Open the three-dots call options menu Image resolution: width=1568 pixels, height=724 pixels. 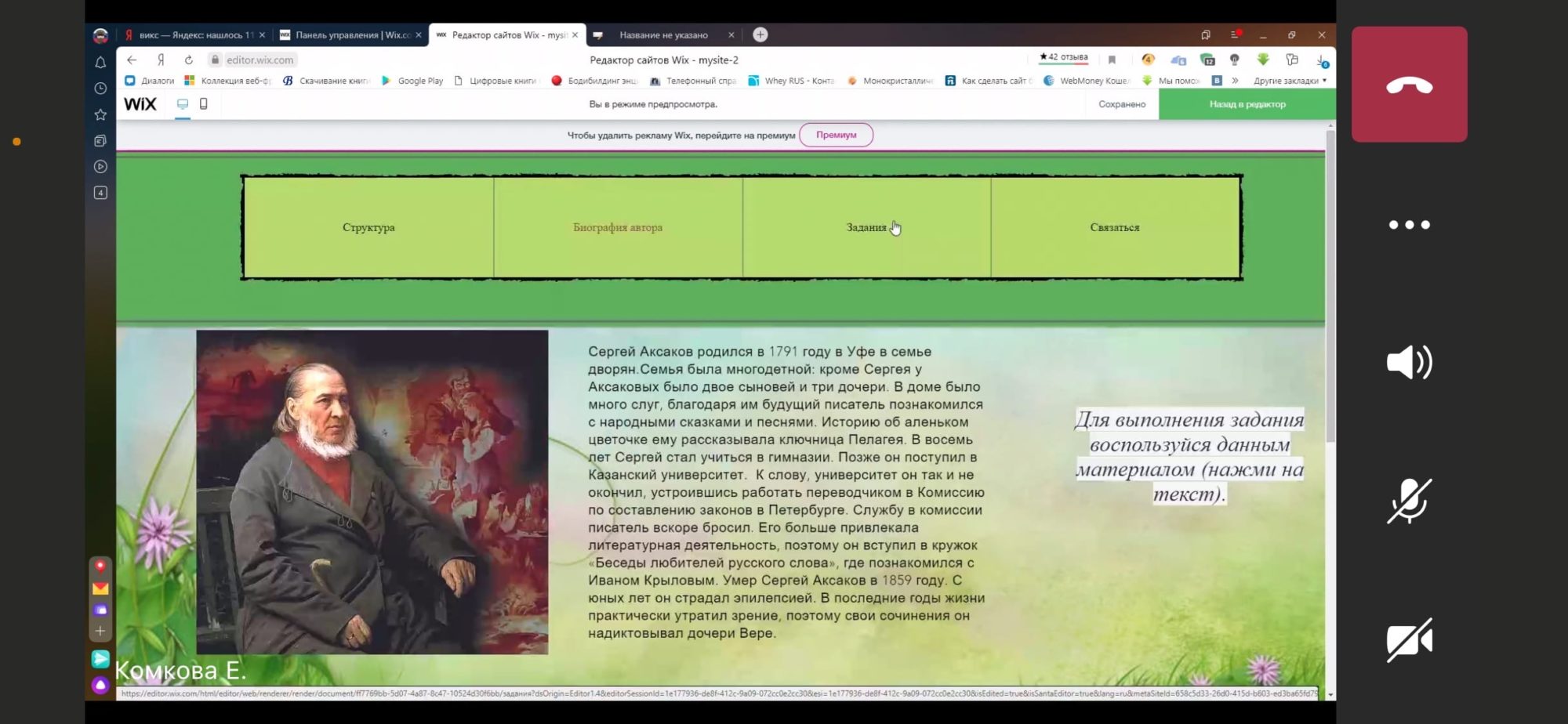pos(1409,225)
